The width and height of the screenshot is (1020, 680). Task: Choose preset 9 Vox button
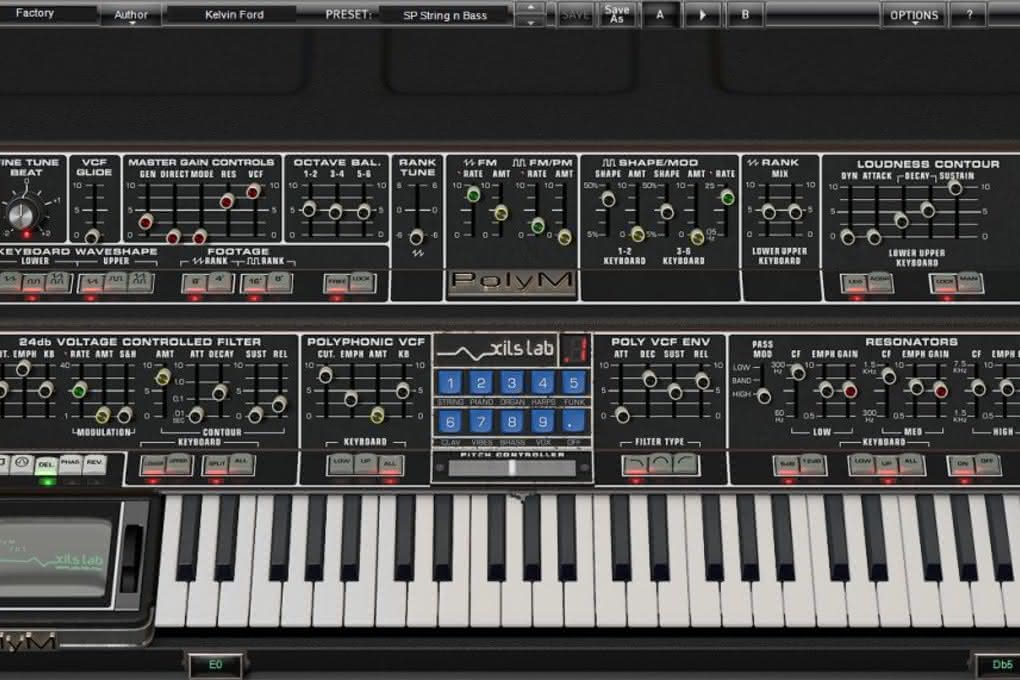pyautogui.click(x=543, y=422)
